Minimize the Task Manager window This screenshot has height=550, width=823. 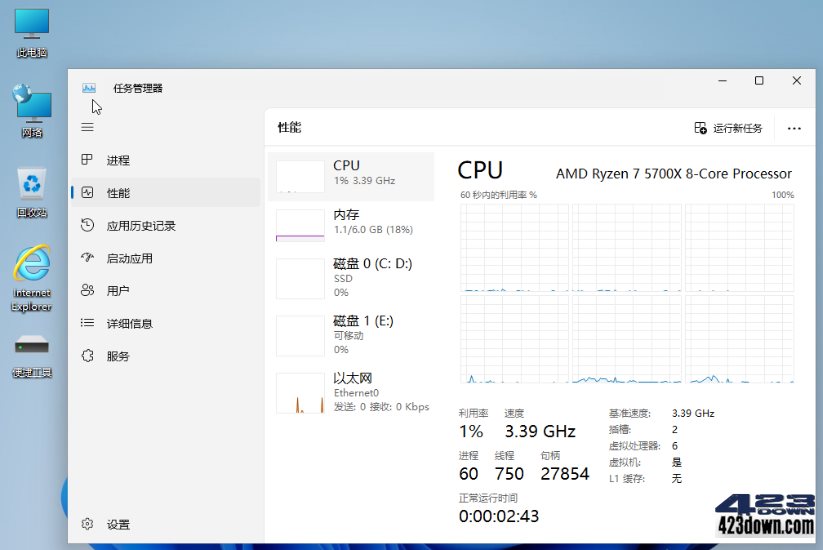tap(723, 81)
